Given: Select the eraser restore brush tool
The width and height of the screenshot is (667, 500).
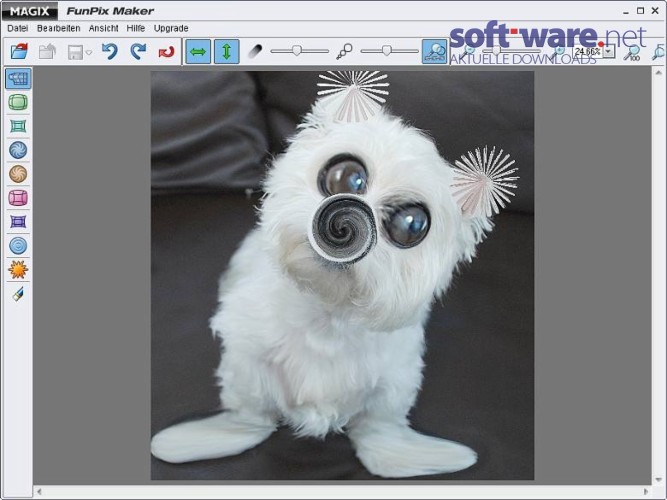Looking at the screenshot, I should [x=18, y=294].
